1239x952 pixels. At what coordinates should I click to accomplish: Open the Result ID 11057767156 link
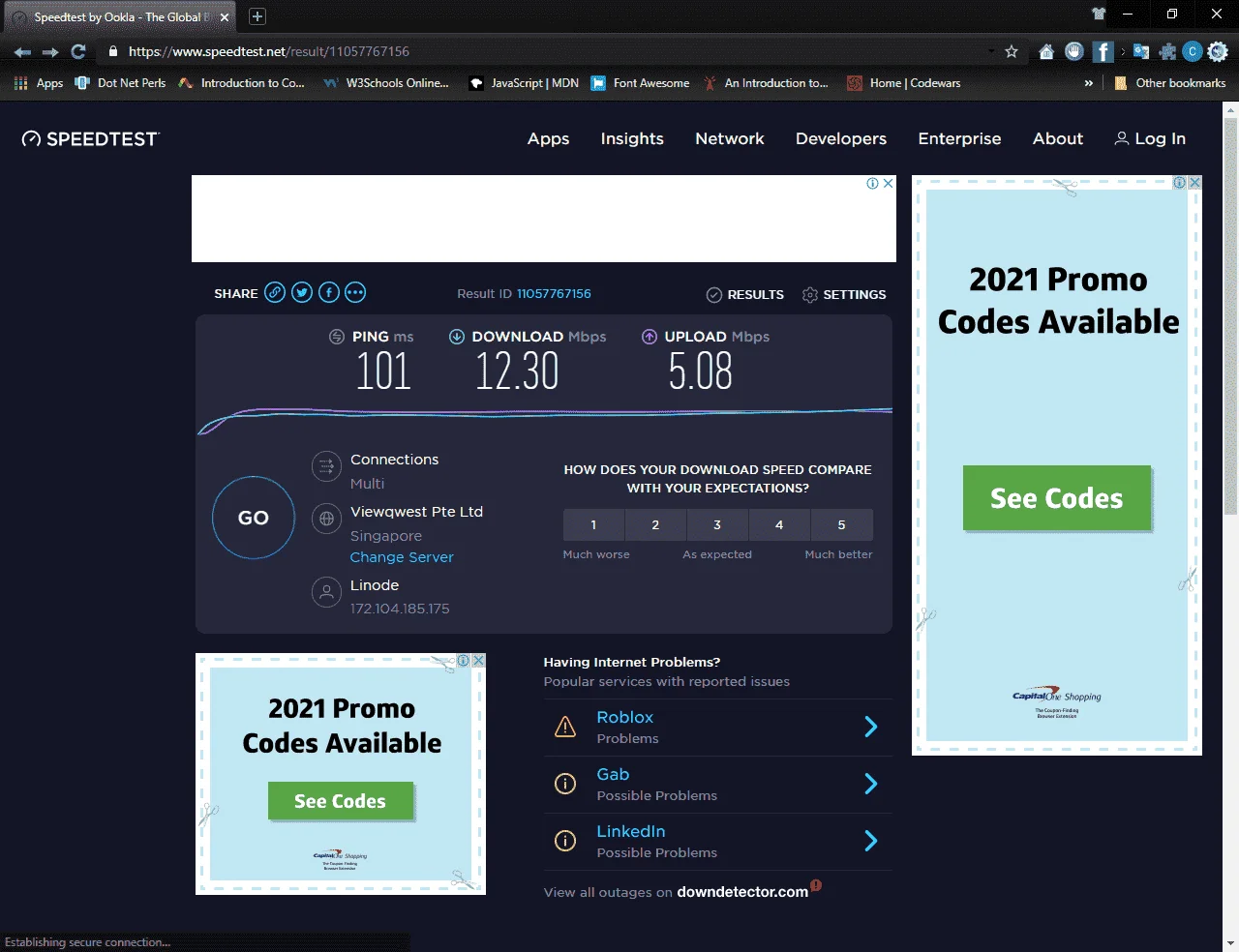(554, 293)
